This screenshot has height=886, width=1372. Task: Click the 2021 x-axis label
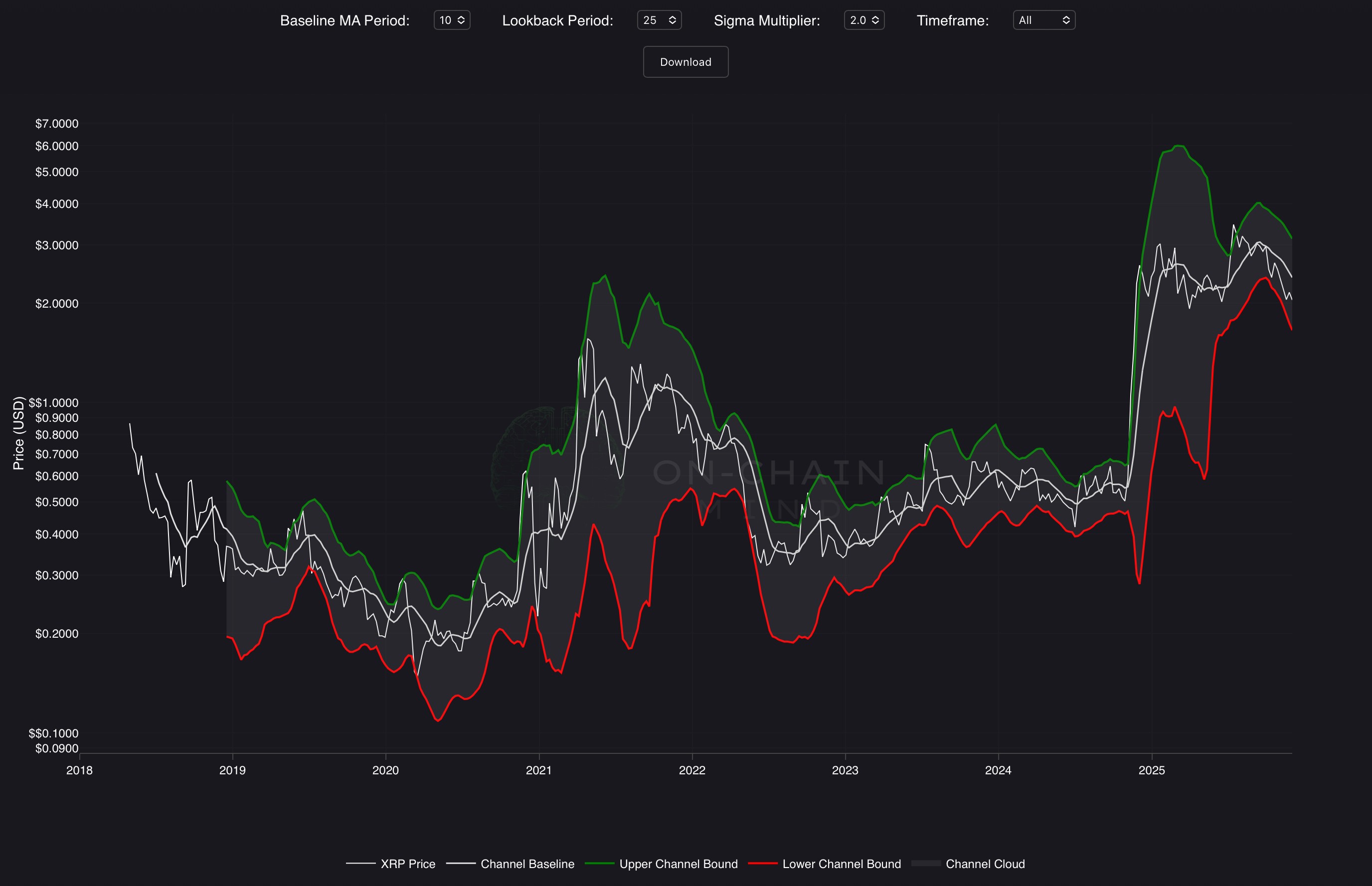[538, 770]
